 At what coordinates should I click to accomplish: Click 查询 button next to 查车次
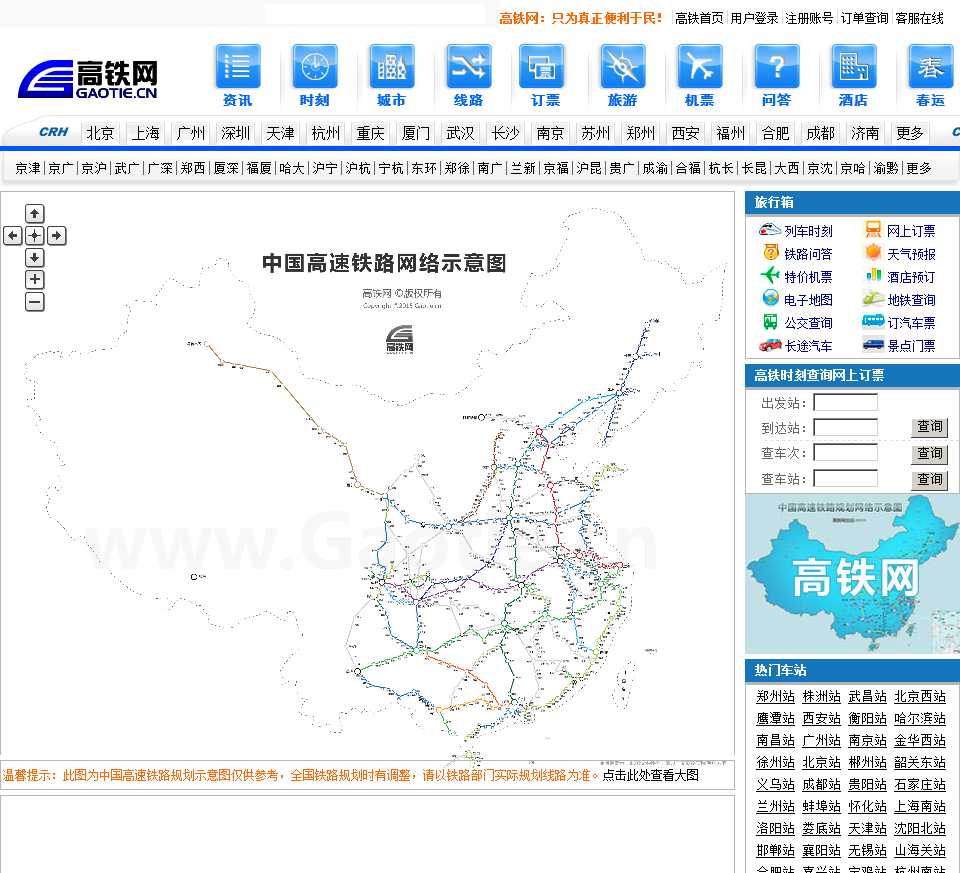(929, 453)
